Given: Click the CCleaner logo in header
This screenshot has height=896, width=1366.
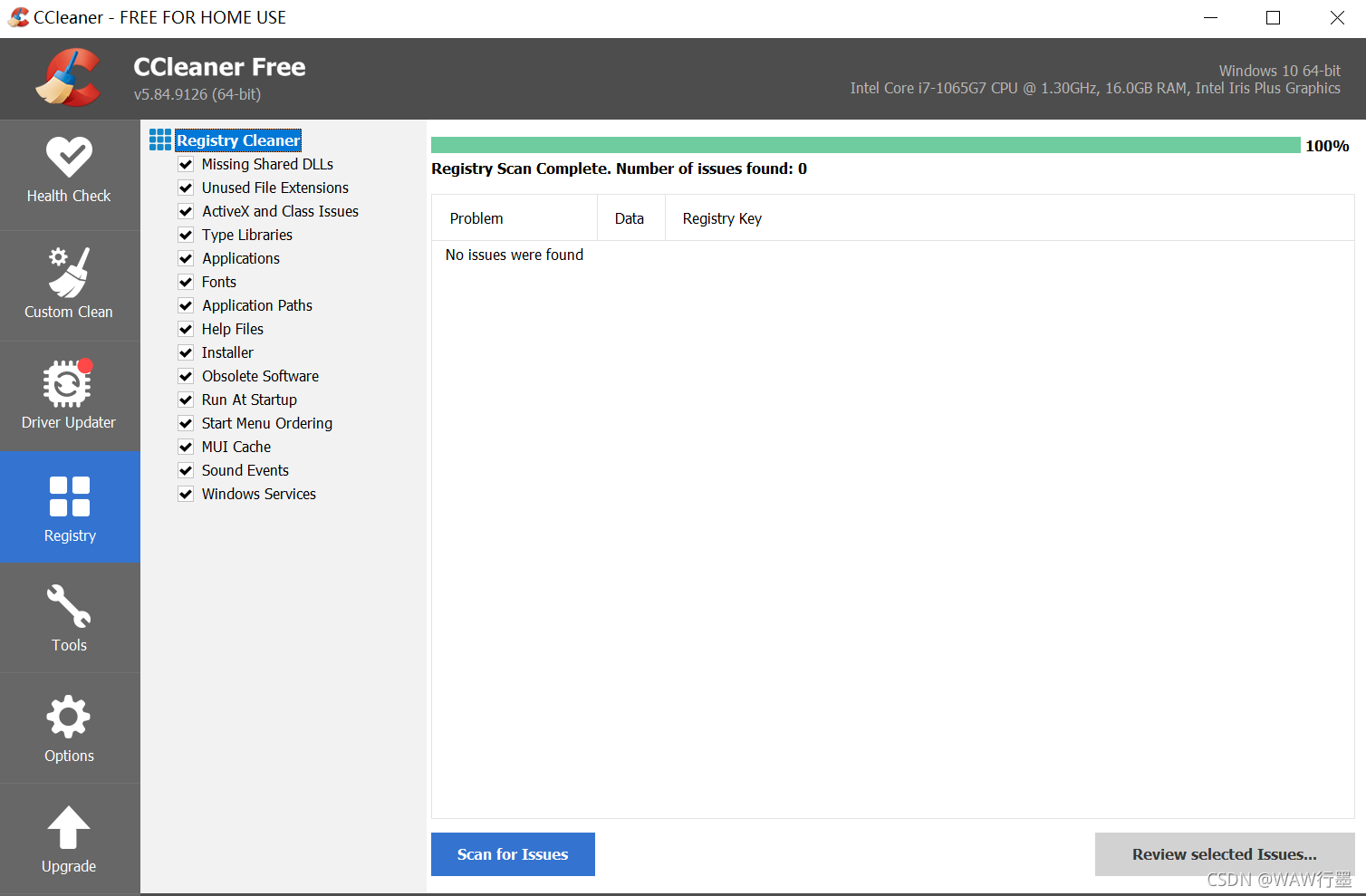Looking at the screenshot, I should tap(68, 78).
